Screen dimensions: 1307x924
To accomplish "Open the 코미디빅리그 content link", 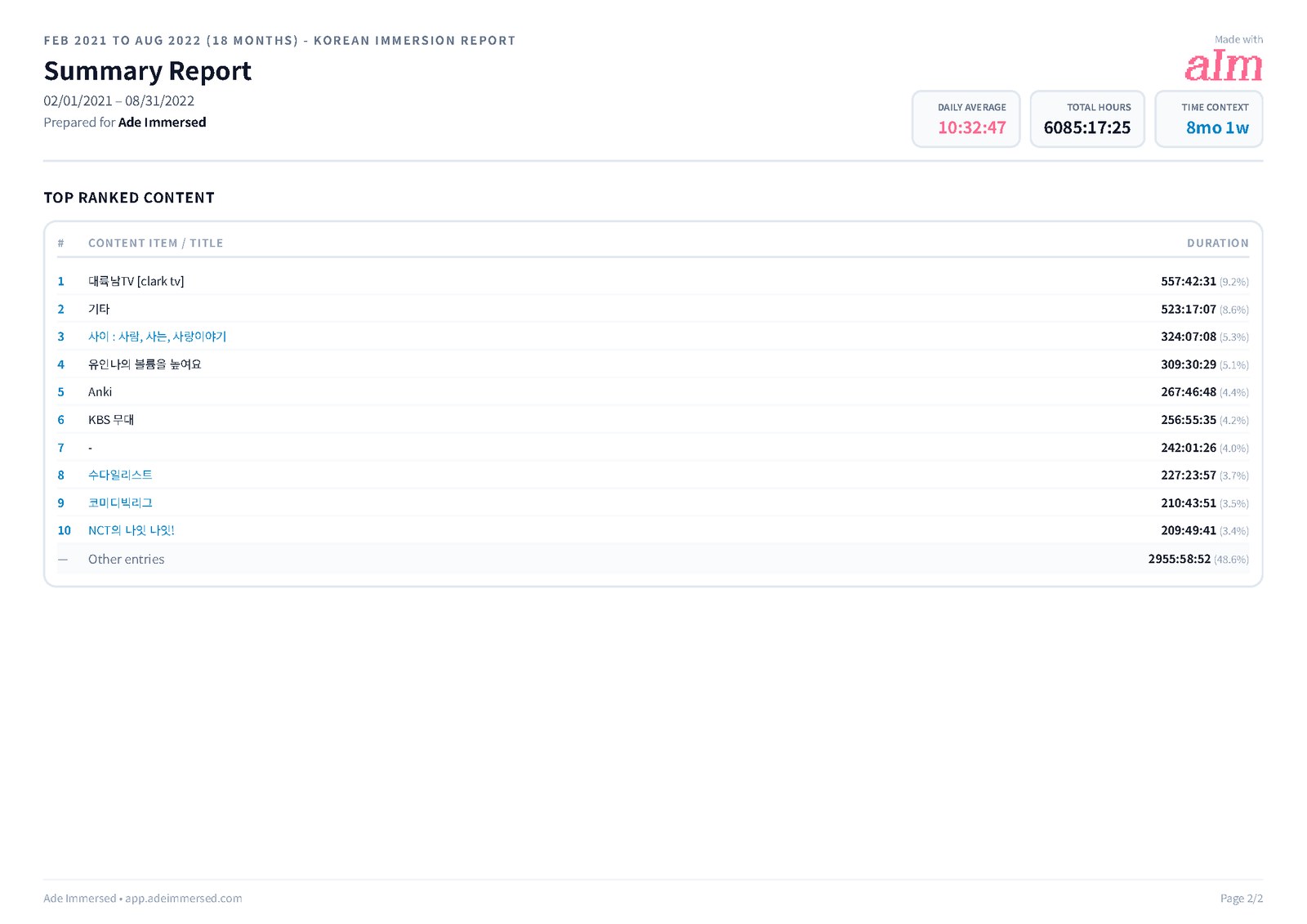I will click(120, 502).
